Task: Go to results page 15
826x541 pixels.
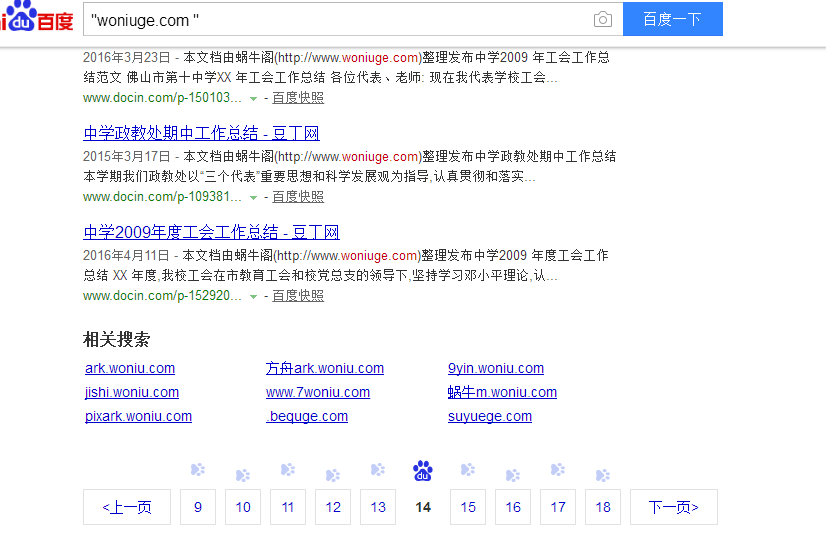Action: 468,507
